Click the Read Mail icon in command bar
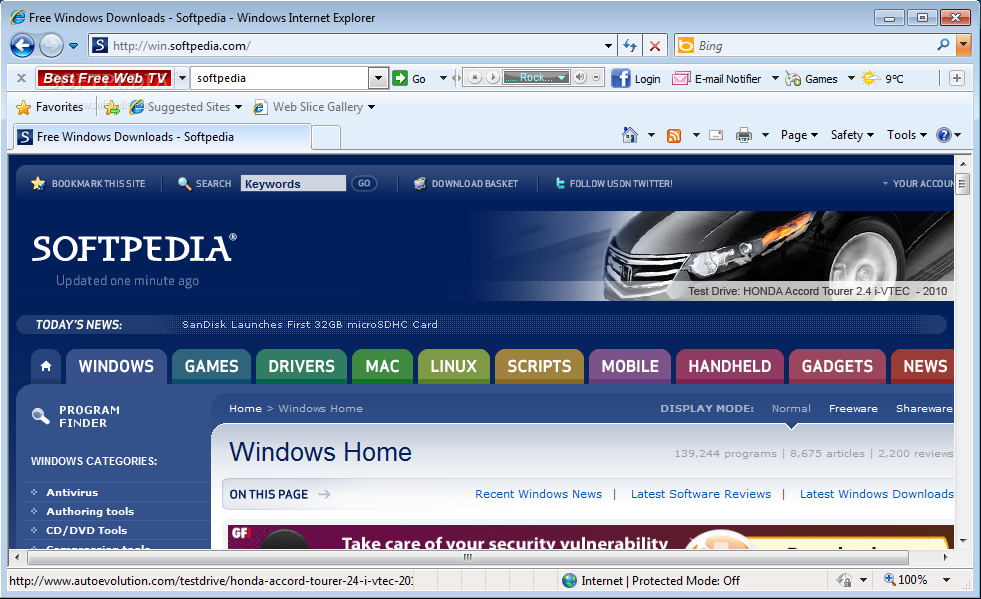This screenshot has height=599, width=981. (716, 135)
